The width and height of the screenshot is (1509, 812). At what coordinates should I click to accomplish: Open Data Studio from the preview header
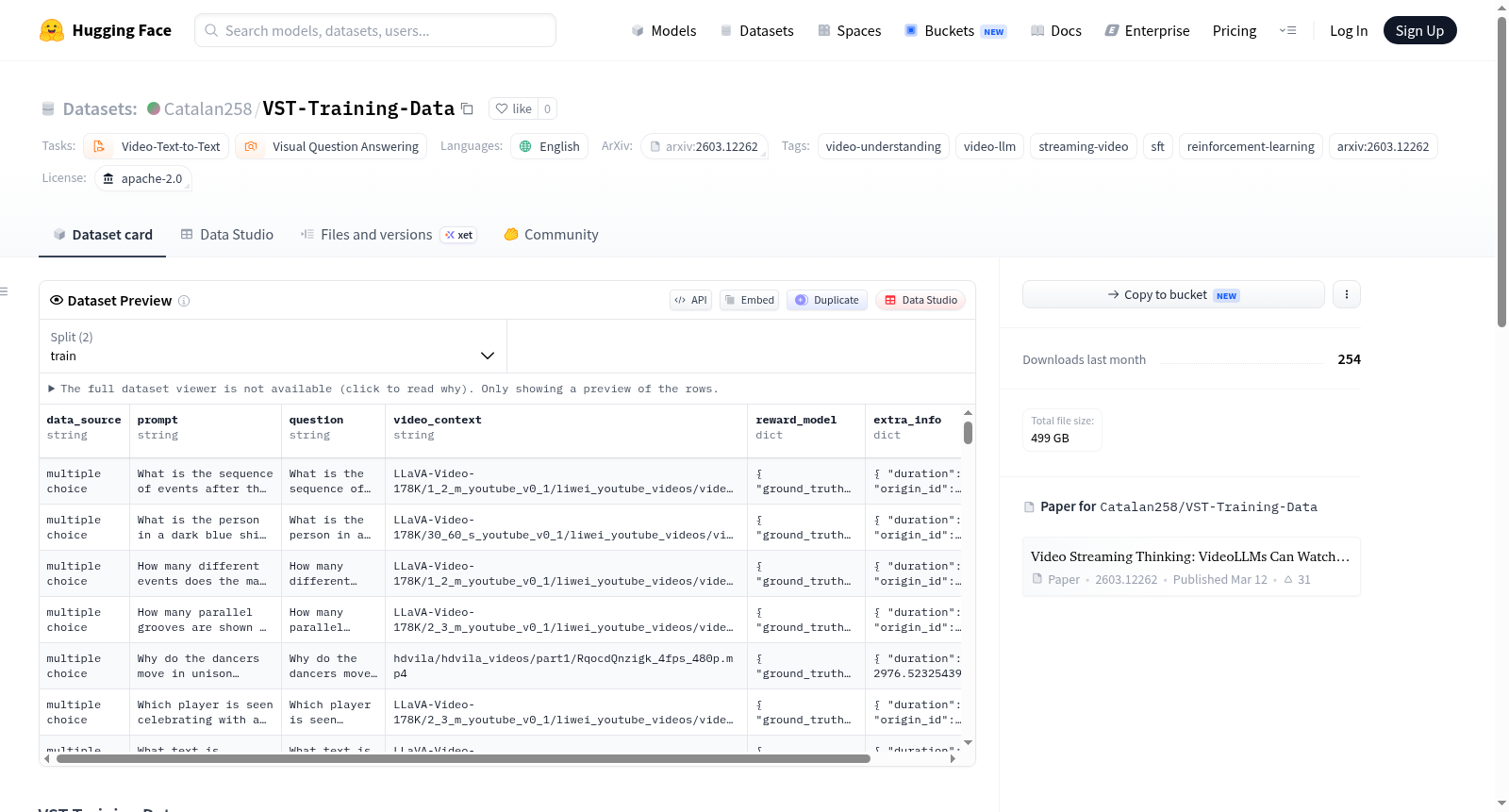point(920,300)
